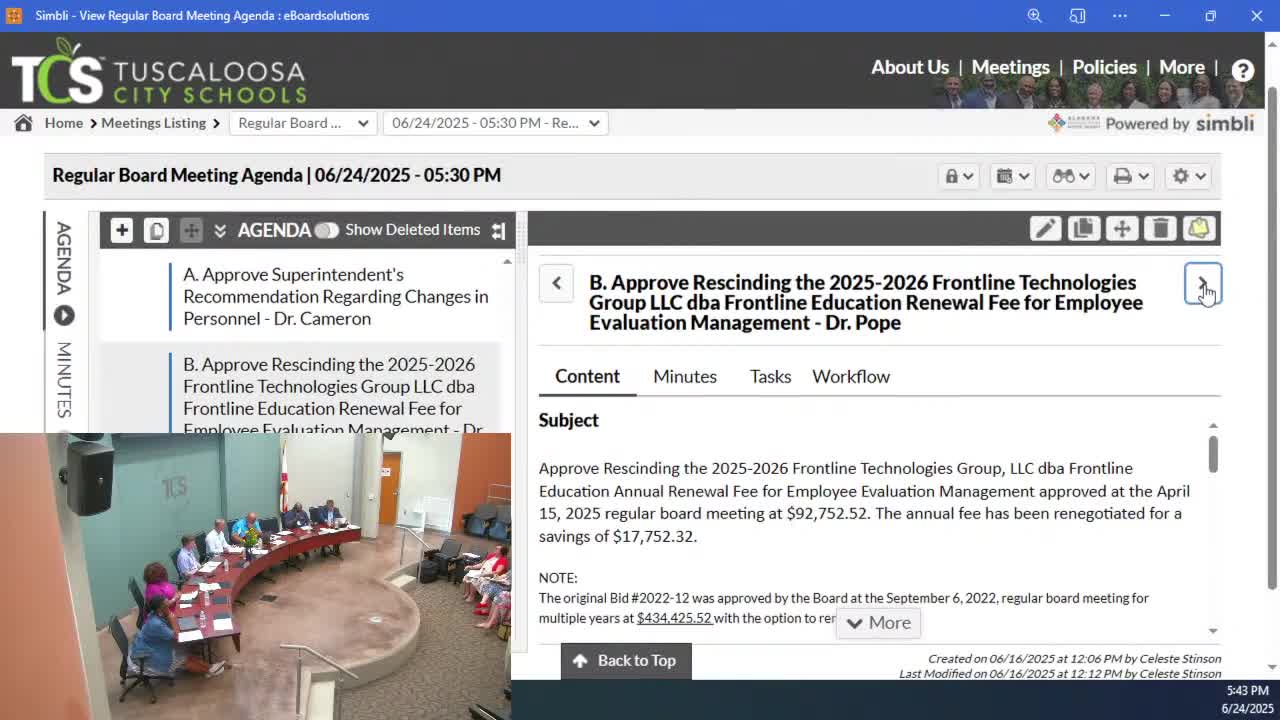Click the trash delete item icon
Viewport: 1280px width, 720px height.
(1160, 229)
